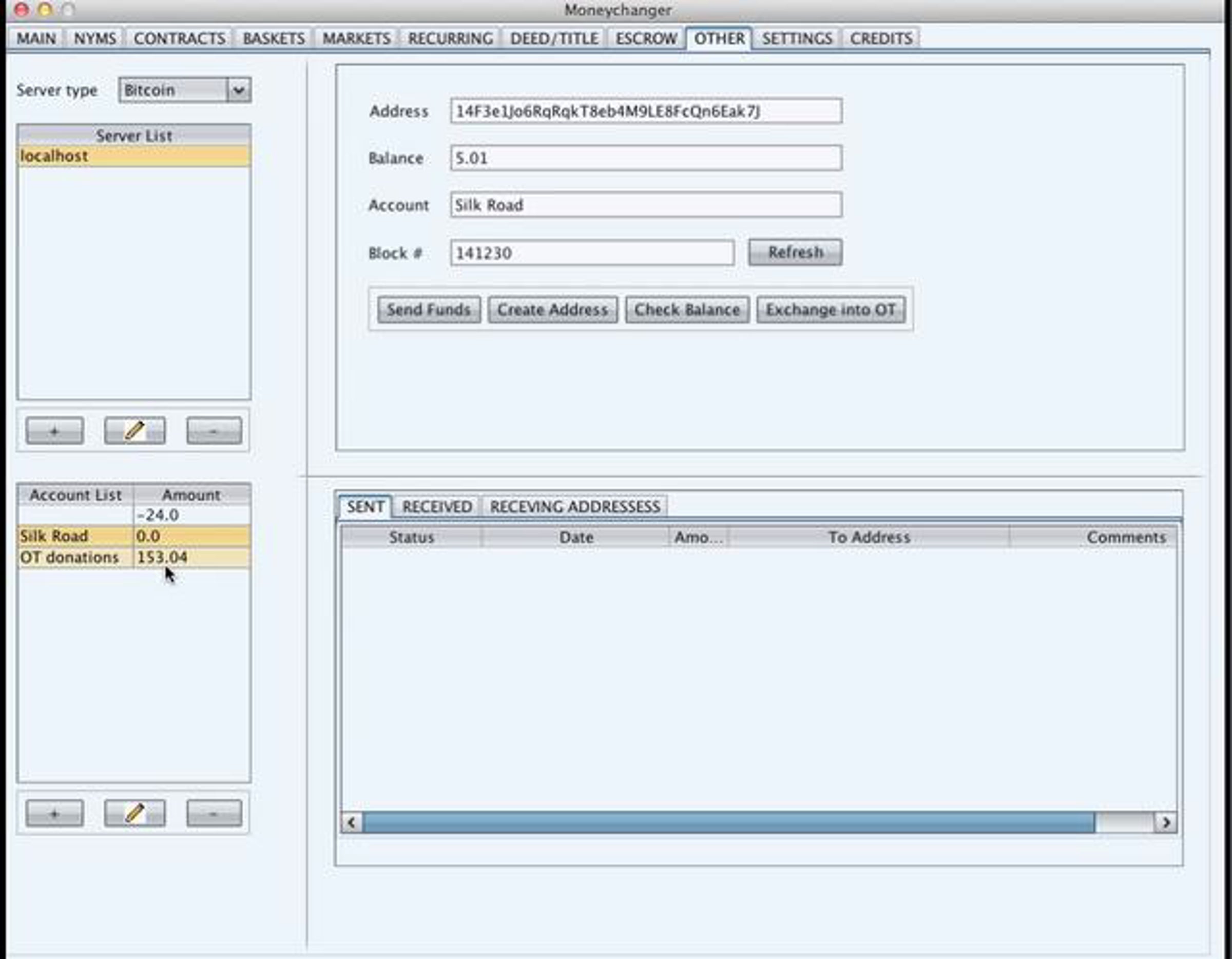The image size is (1232, 959).
Task: Sort by the Date column header
Action: [576, 537]
